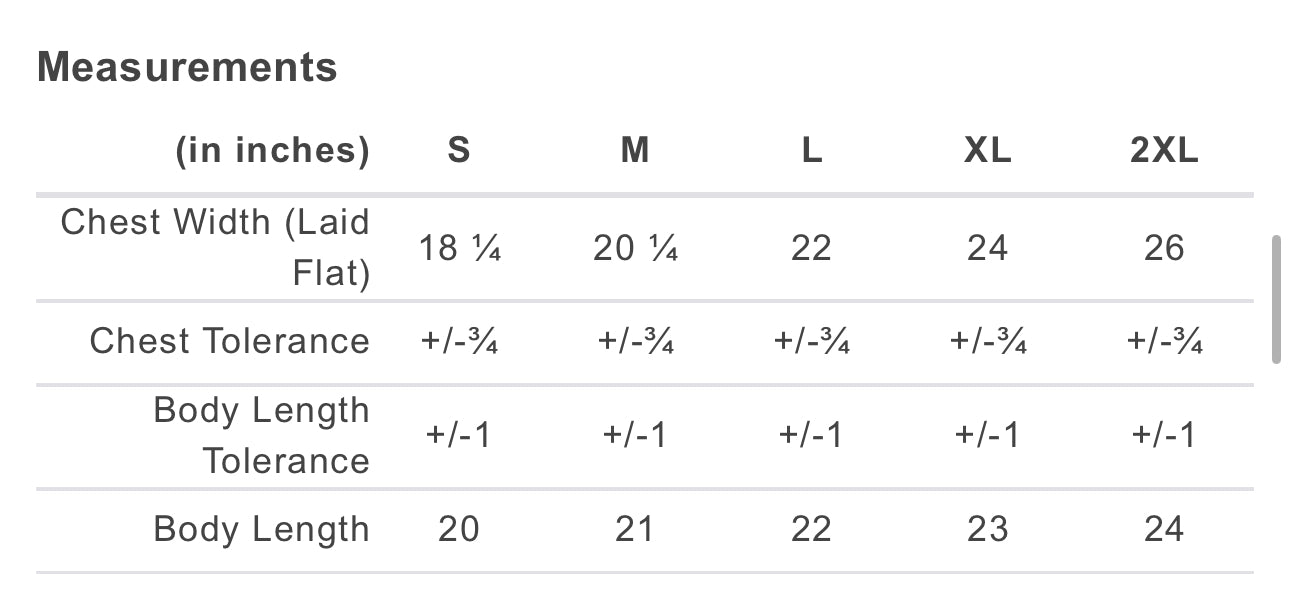Screen dimensions: 1290x595
Task: Click the Chest Width (Laid Flat) row label
Action: tap(215, 247)
